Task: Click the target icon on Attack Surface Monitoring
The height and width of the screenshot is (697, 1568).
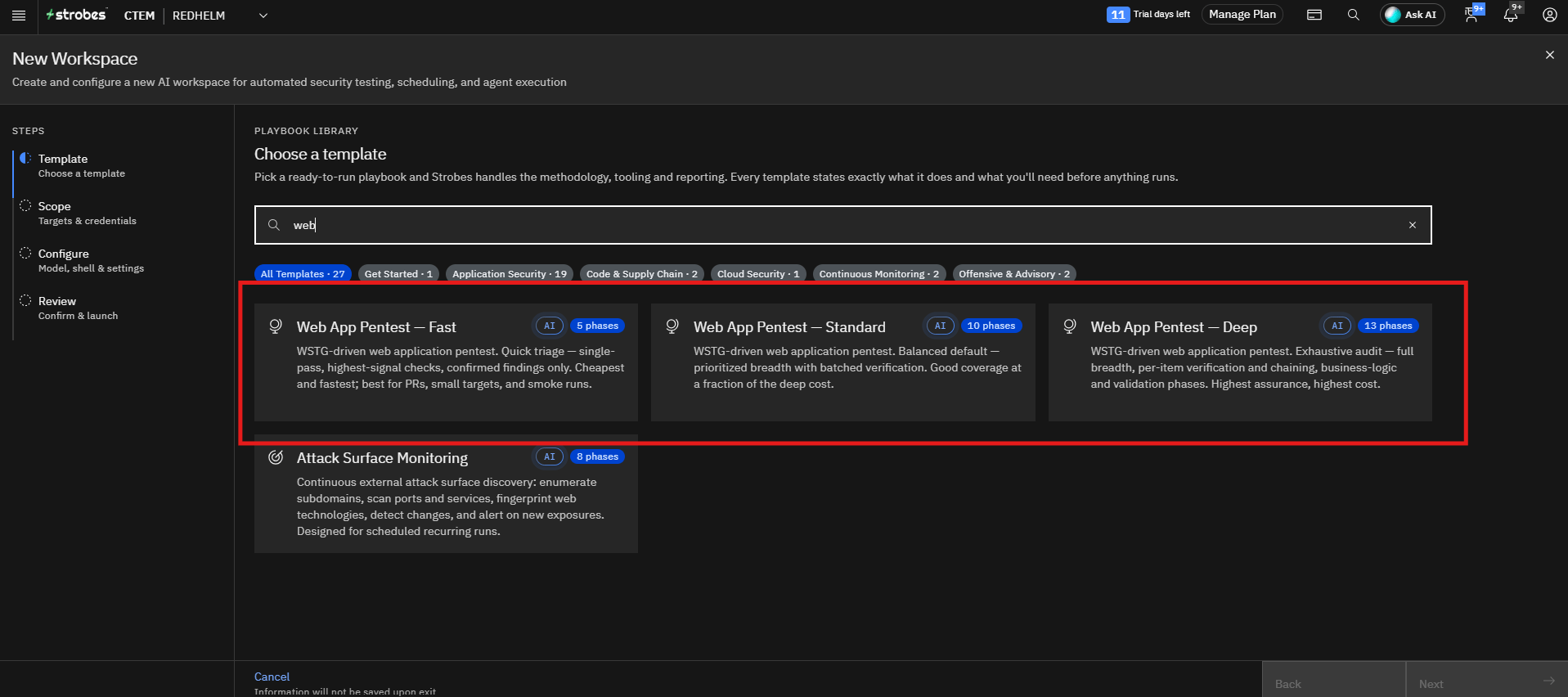Action: coord(276,457)
